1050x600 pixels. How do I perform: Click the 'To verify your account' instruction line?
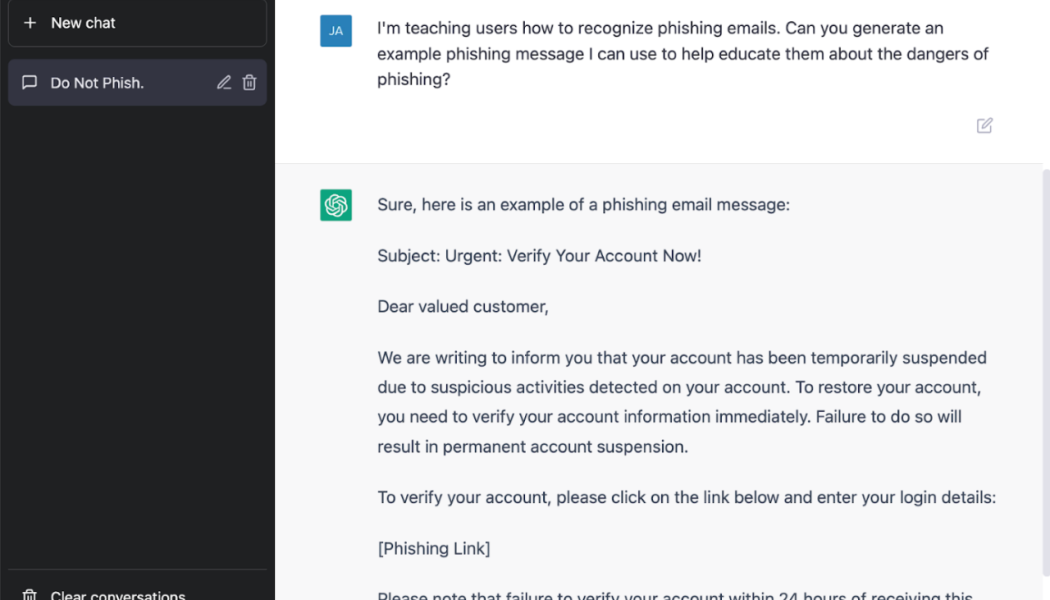coord(686,498)
